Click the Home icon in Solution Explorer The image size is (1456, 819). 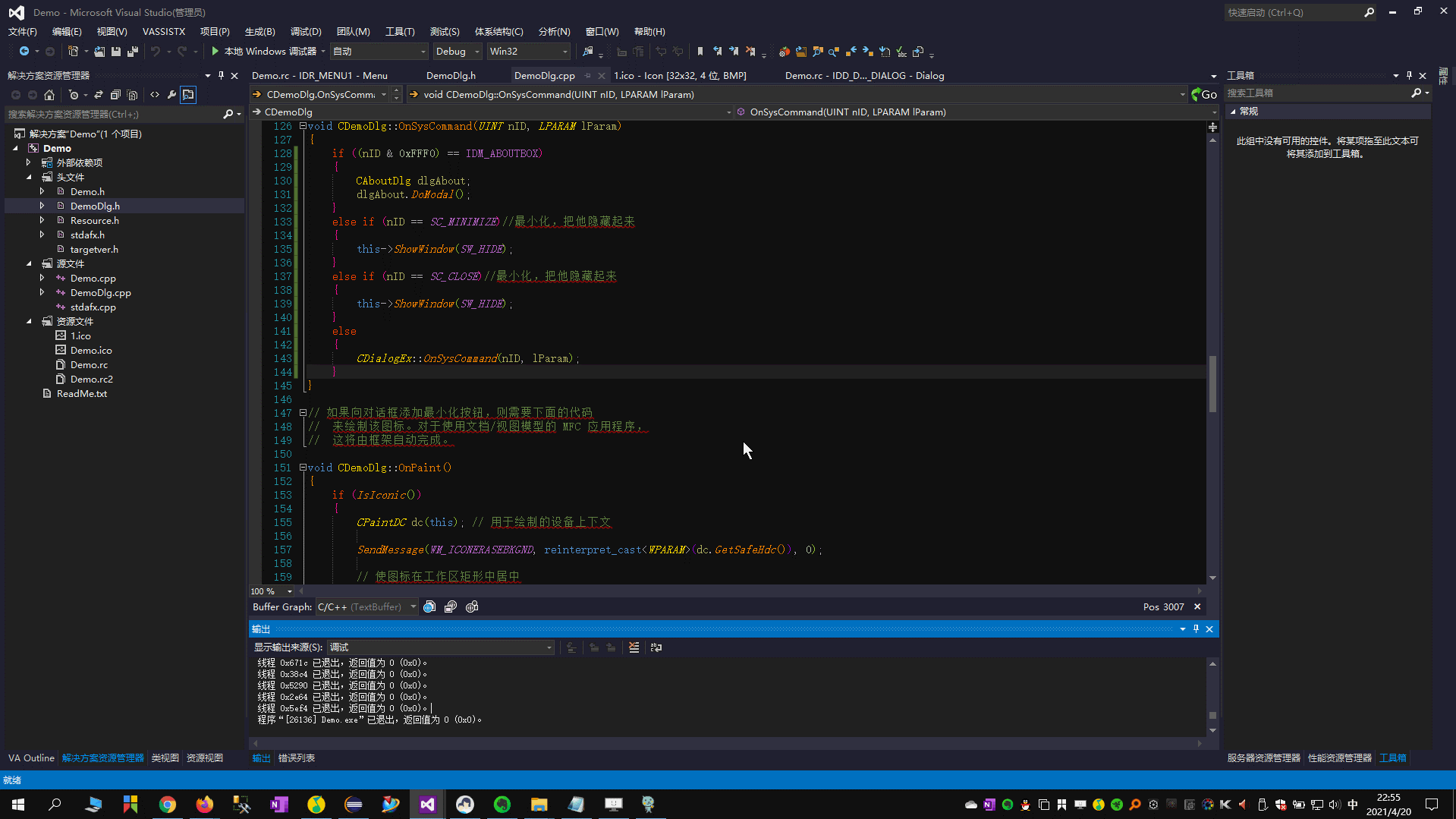point(49,95)
